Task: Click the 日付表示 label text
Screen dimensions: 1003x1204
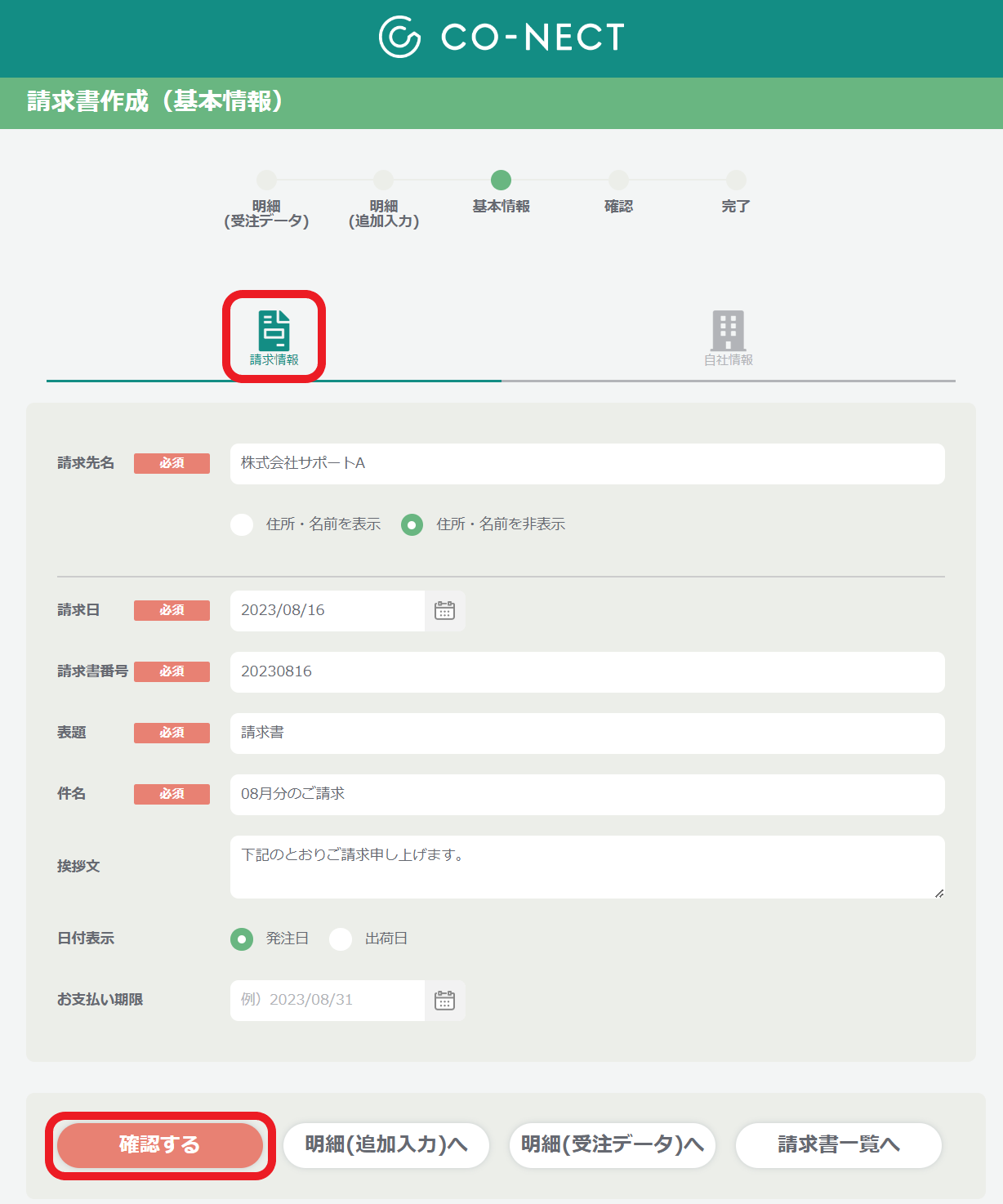Action: pyautogui.click(x=86, y=939)
